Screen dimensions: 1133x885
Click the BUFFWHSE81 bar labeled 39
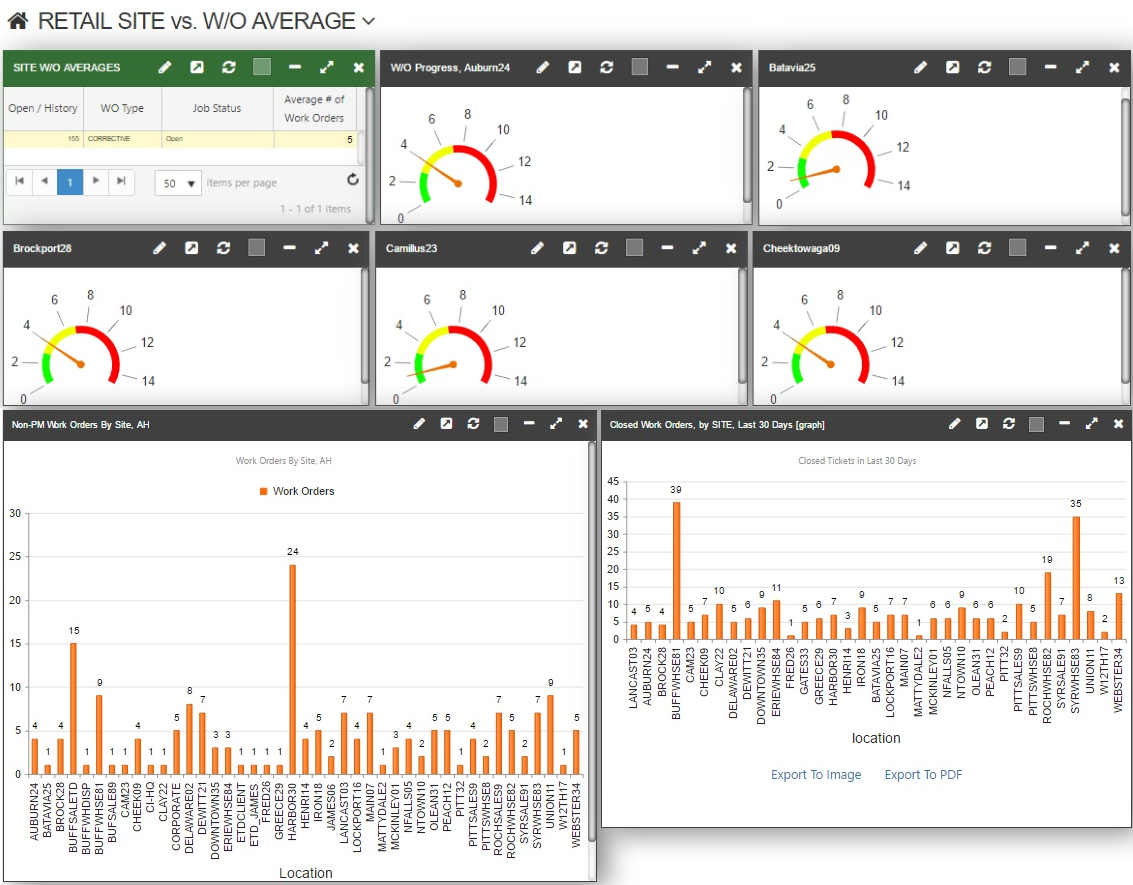[x=676, y=571]
